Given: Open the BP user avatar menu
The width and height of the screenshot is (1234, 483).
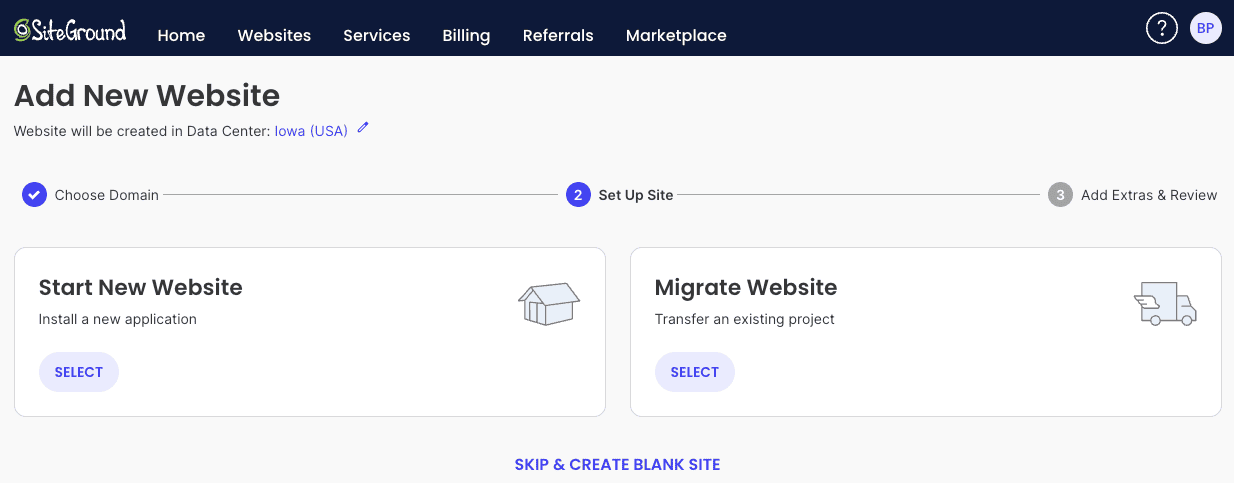Looking at the screenshot, I should click(x=1206, y=28).
